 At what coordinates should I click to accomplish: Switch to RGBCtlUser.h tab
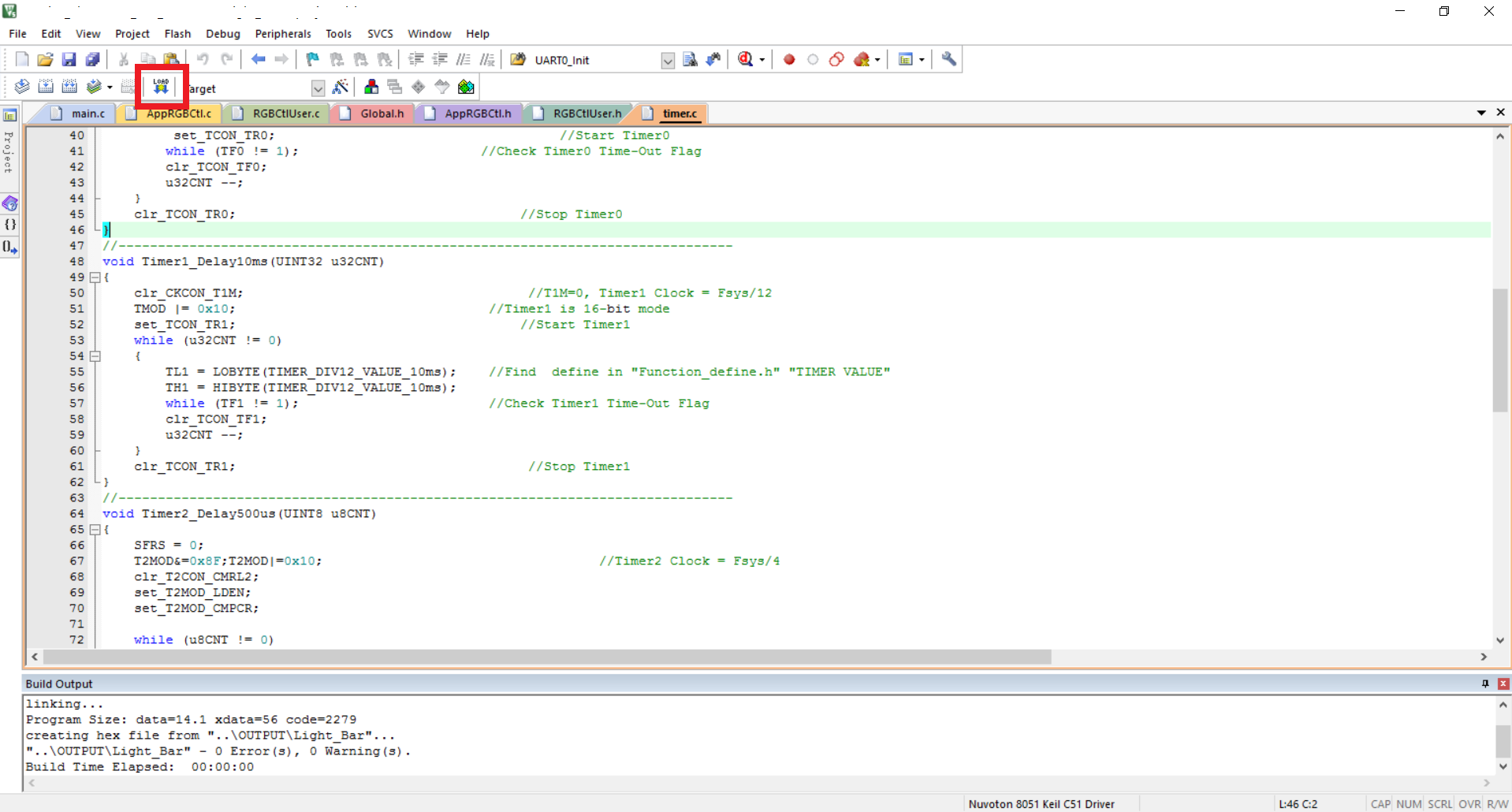[579, 114]
